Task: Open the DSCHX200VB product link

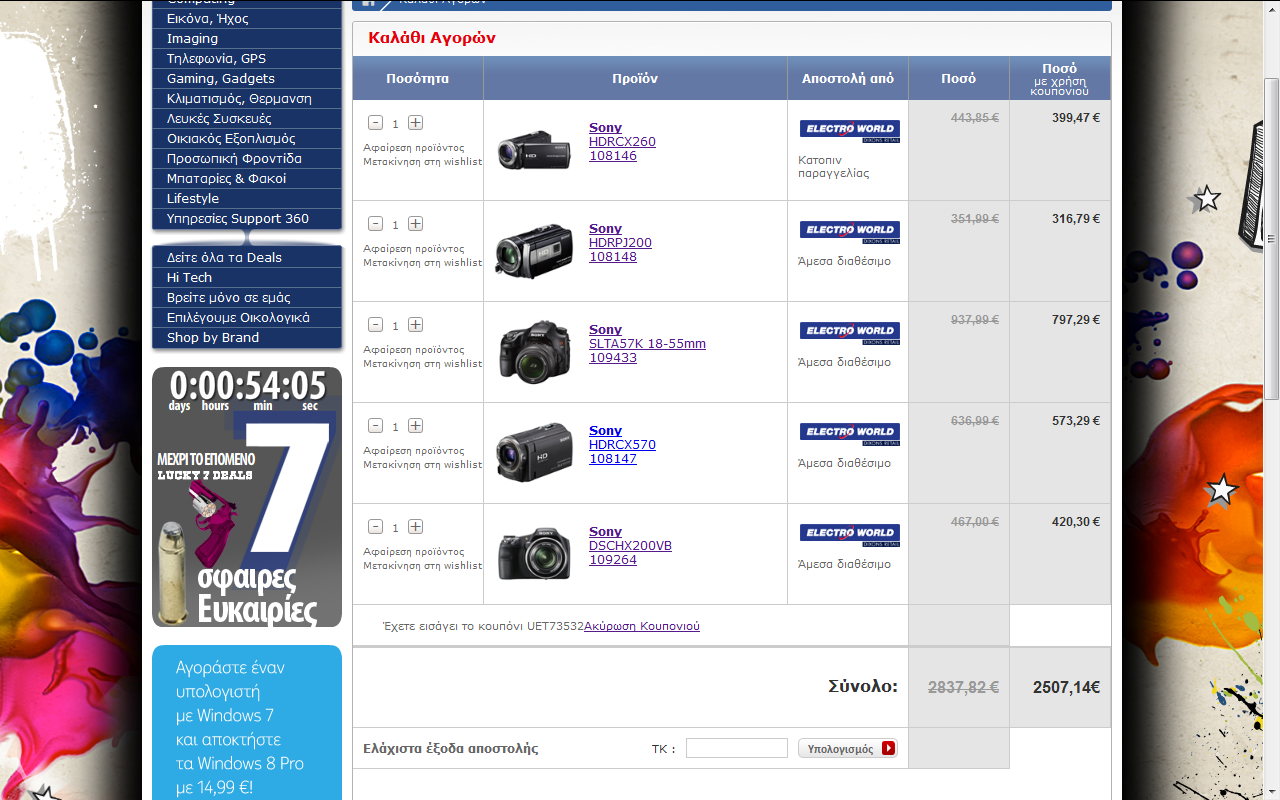Action: (x=630, y=546)
